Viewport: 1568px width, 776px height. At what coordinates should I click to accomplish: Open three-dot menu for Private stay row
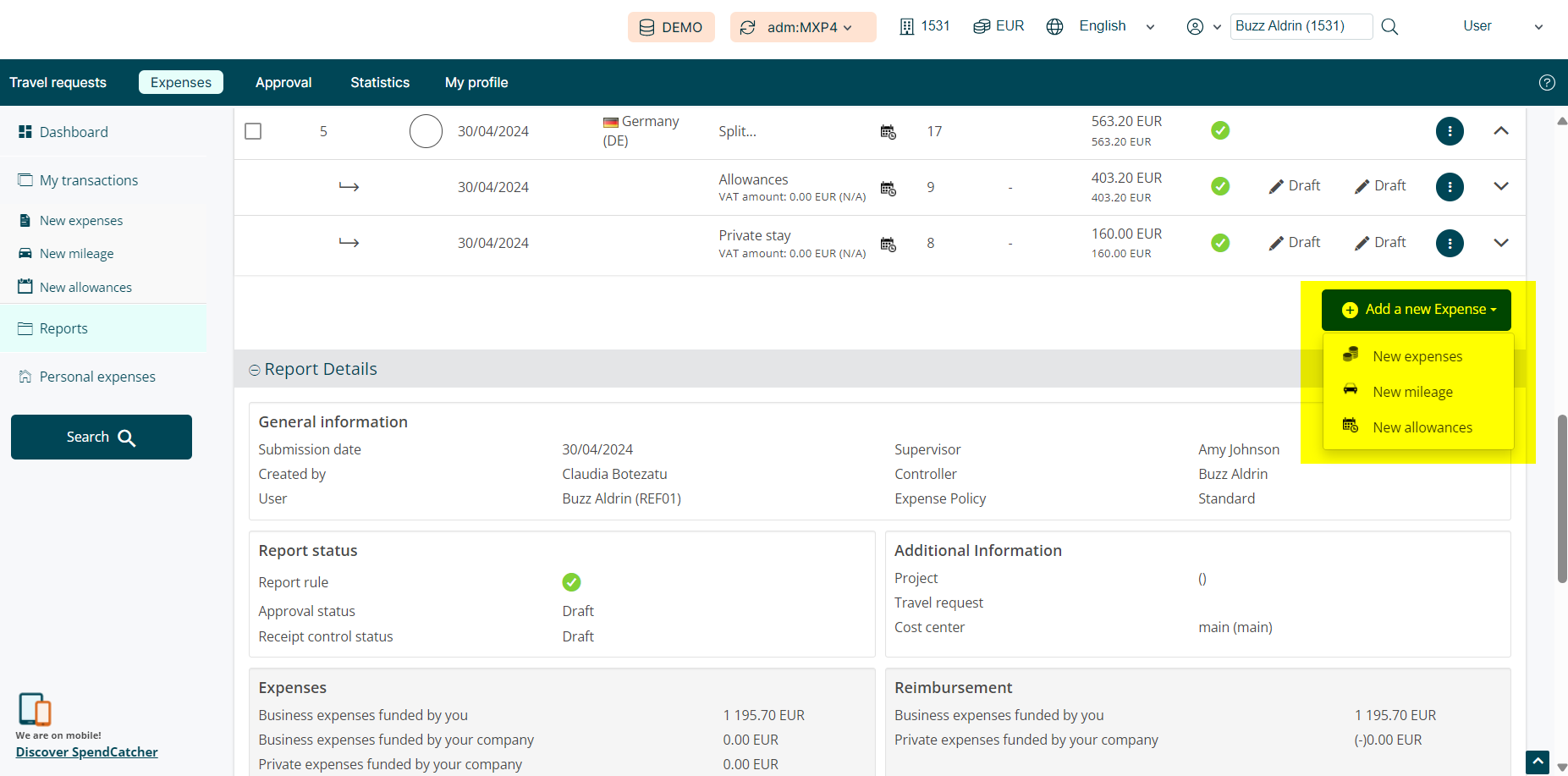1450,243
